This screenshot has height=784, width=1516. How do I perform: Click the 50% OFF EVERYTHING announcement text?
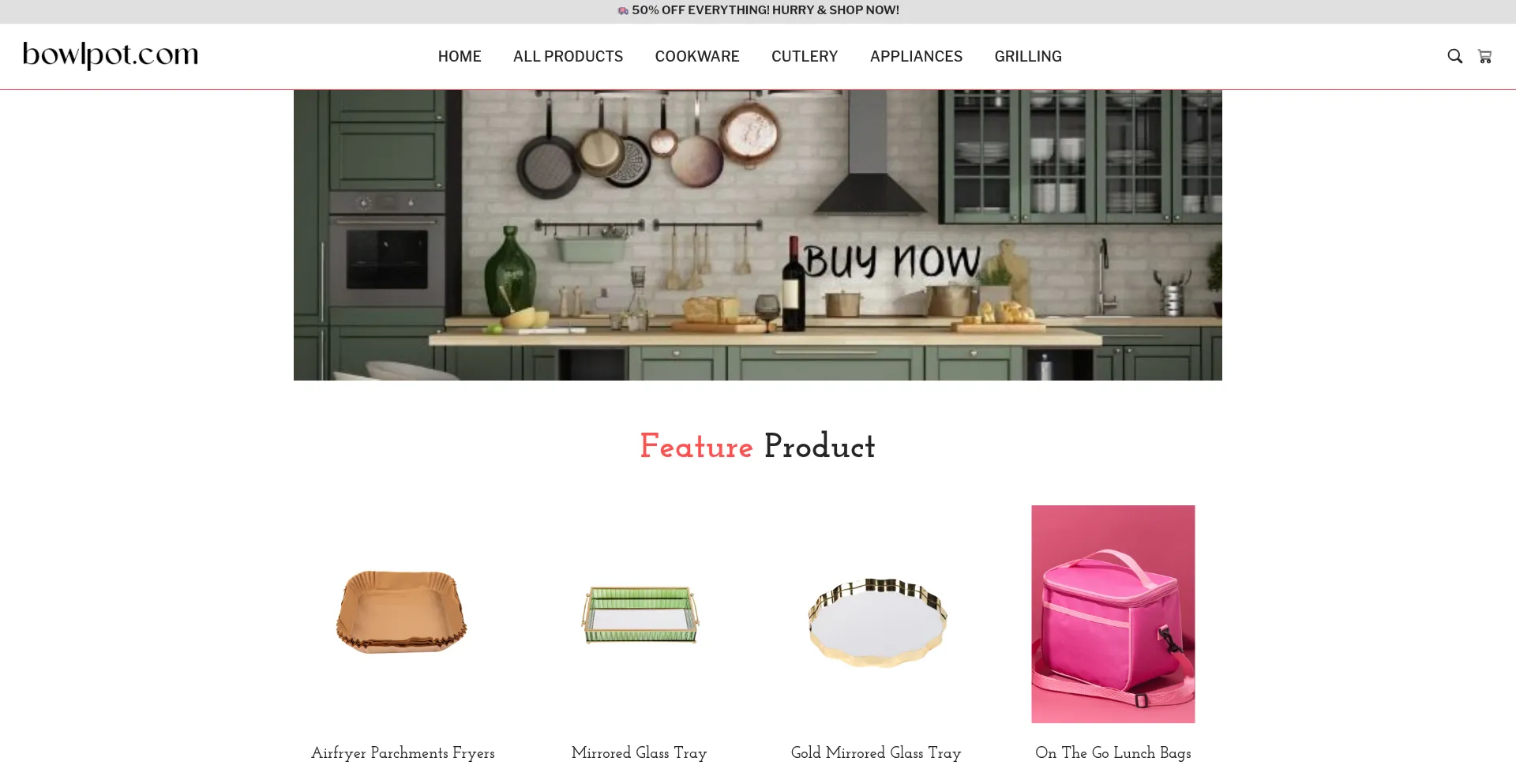click(765, 10)
